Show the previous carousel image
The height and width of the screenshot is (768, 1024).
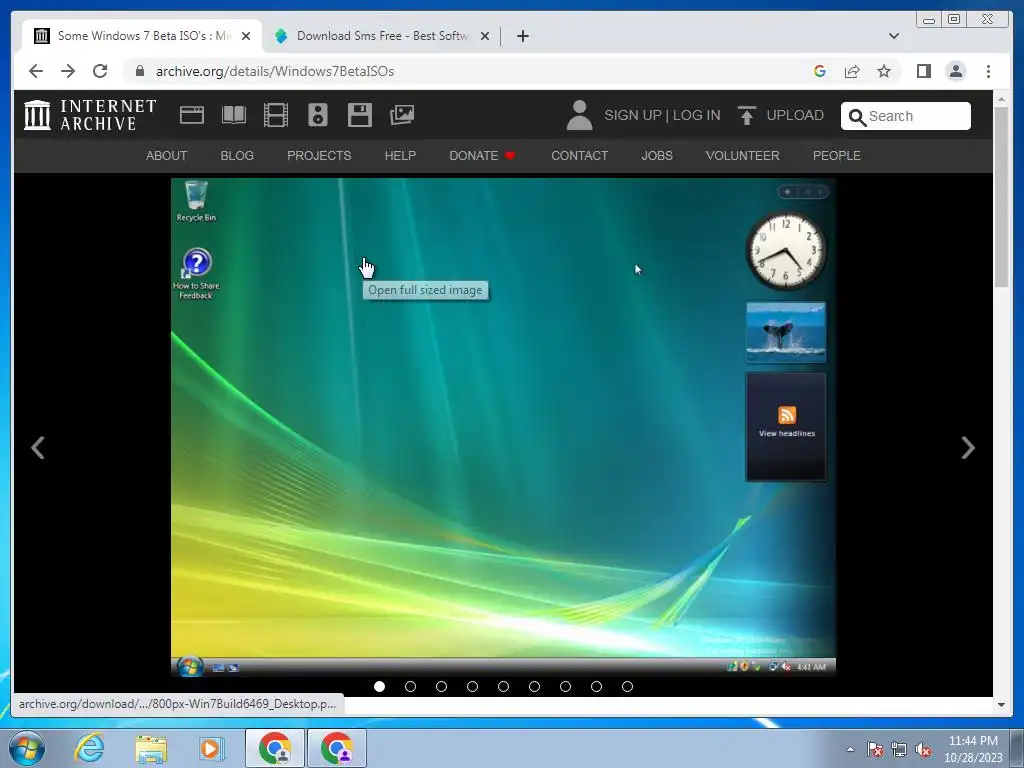click(38, 448)
